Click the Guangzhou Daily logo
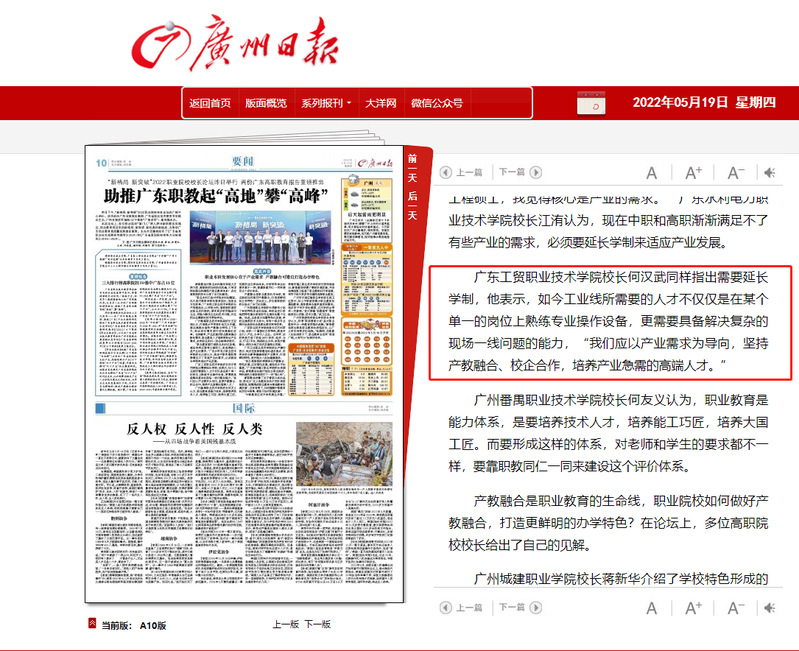Viewport: 799px width, 651px height. (237, 40)
